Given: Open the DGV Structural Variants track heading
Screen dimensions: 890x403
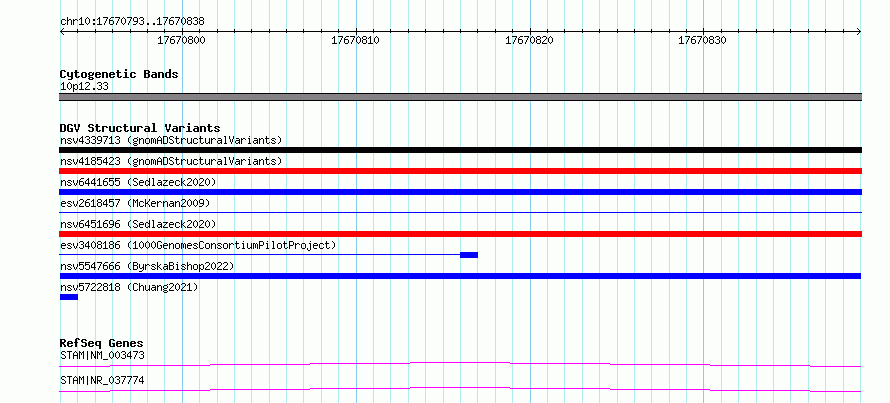Looking at the screenshot, I should pos(140,128).
